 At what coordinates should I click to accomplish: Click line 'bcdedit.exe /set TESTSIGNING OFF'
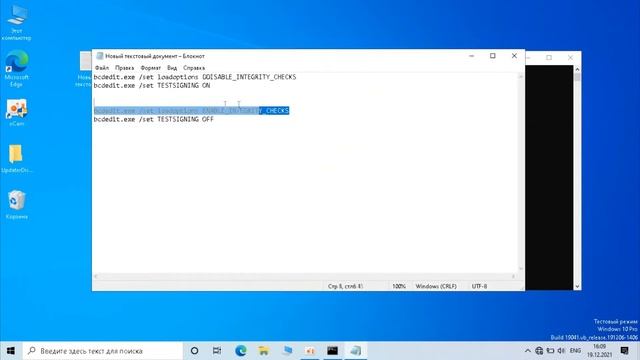coord(153,119)
